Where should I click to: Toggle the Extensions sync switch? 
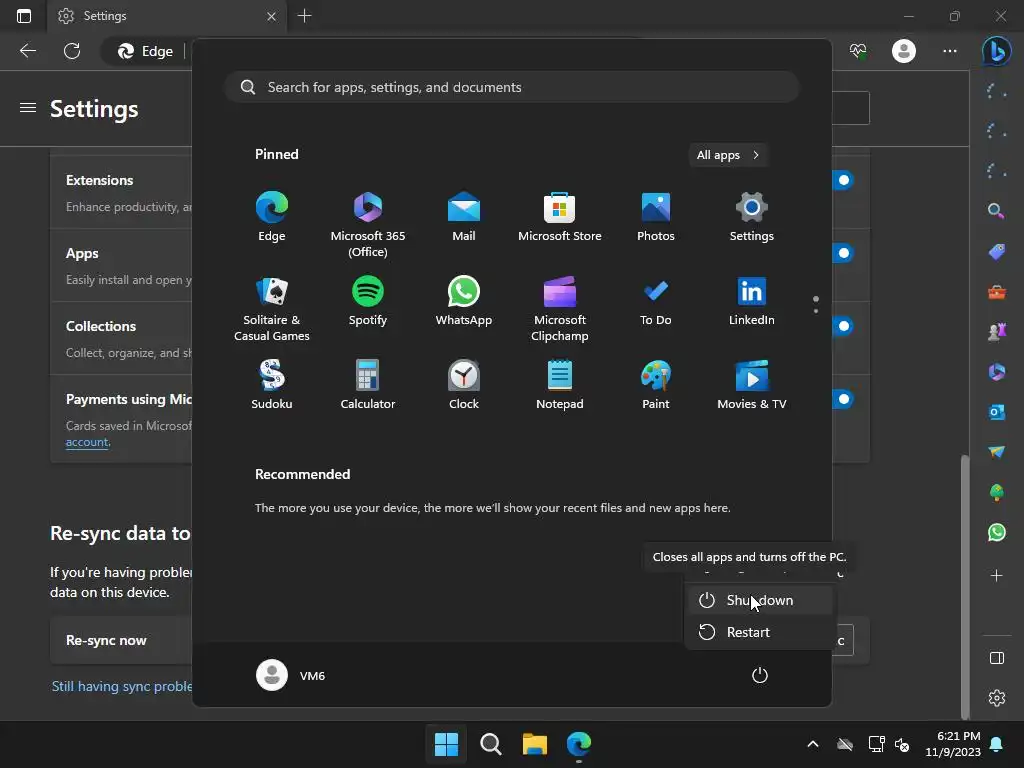point(842,180)
